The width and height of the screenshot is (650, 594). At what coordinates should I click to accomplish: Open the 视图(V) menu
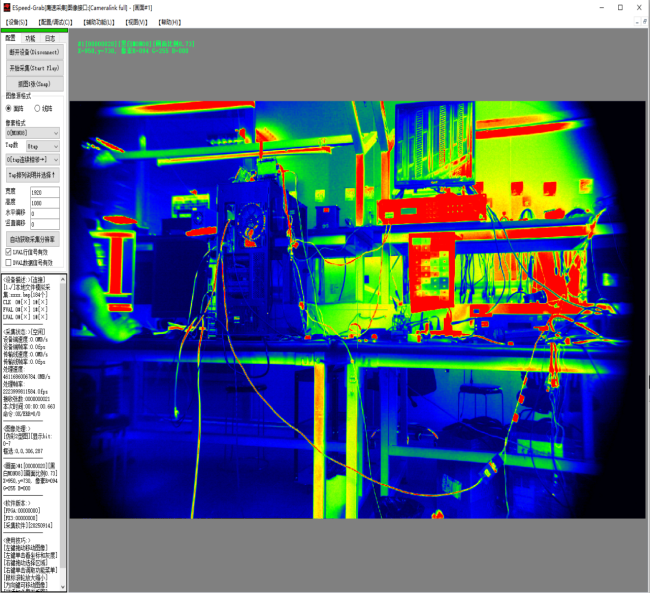click(136, 22)
